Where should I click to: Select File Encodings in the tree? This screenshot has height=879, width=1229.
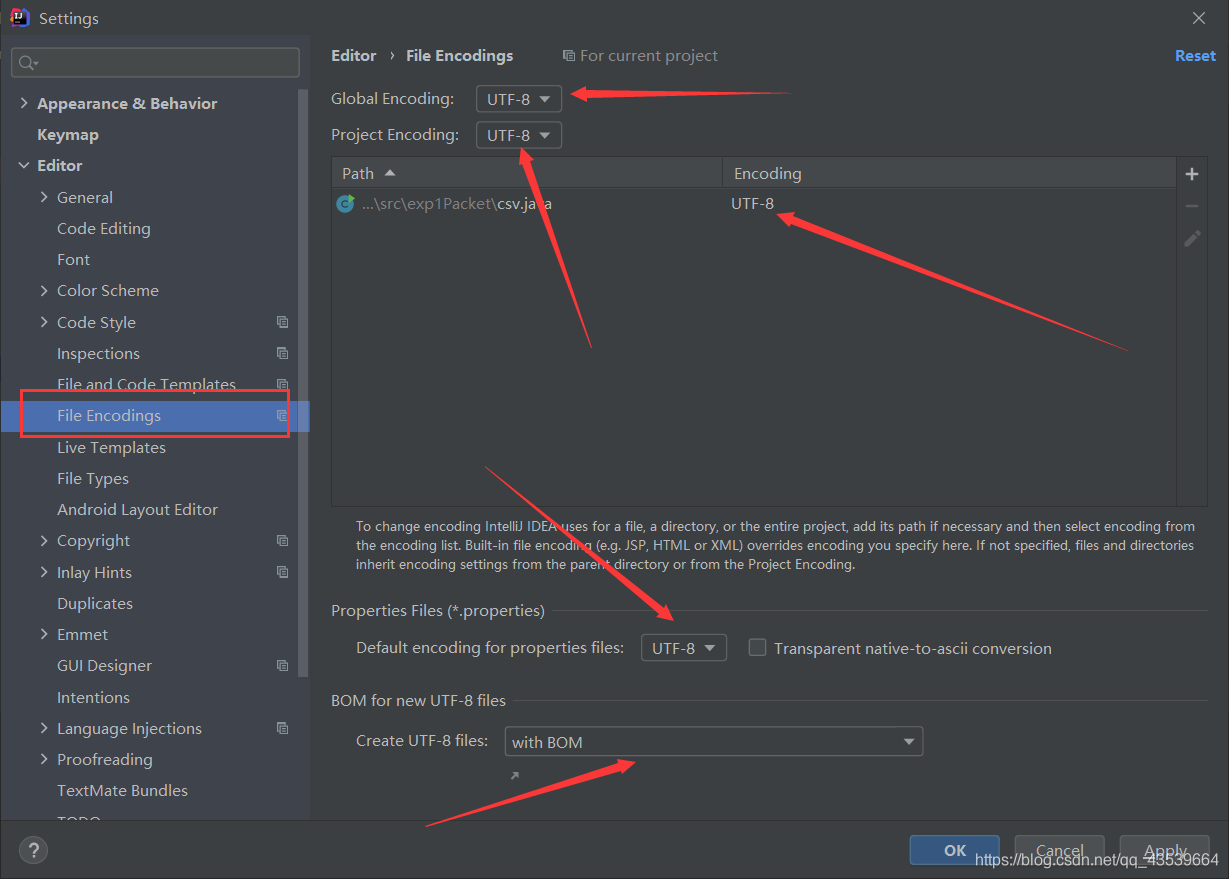(109, 416)
